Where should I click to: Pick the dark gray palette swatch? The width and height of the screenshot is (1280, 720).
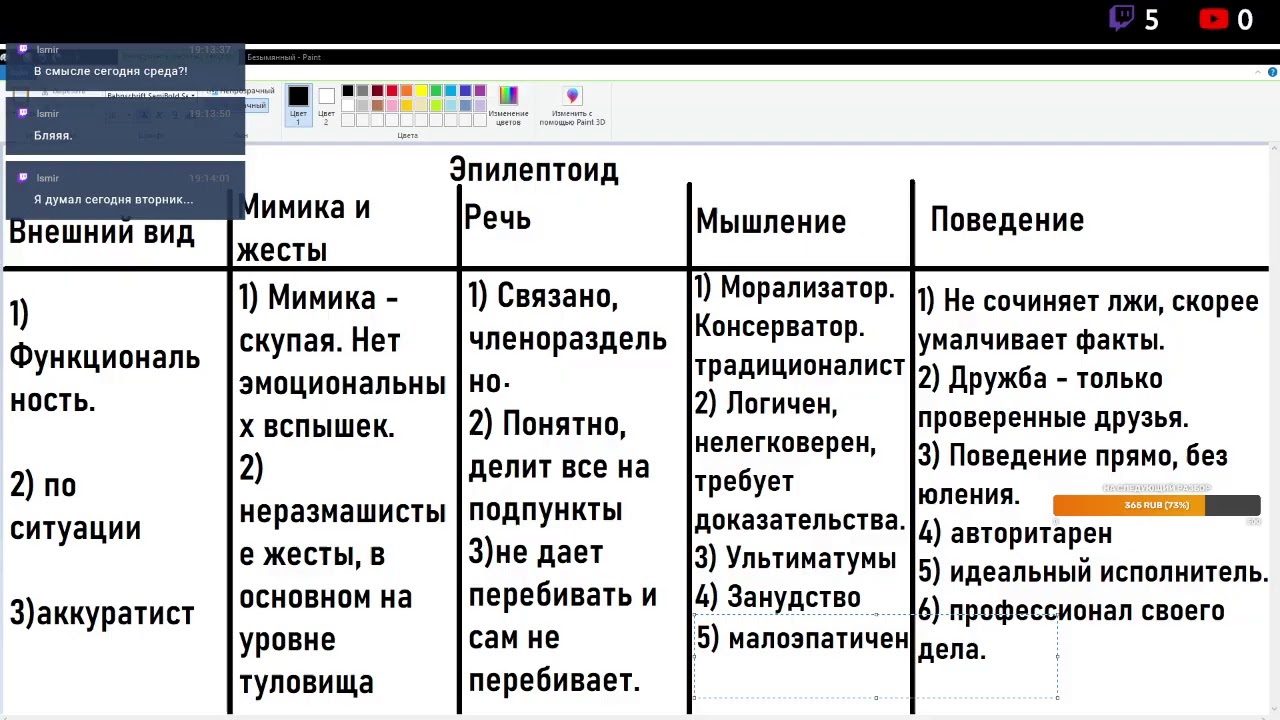(x=362, y=90)
